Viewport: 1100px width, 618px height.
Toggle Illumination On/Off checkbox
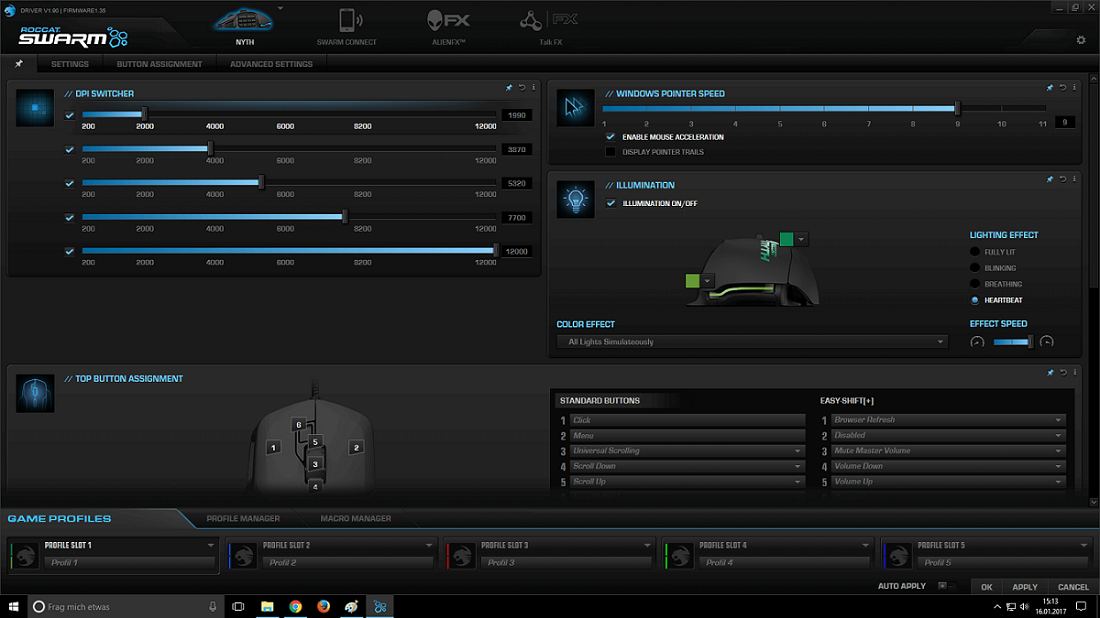[611, 203]
